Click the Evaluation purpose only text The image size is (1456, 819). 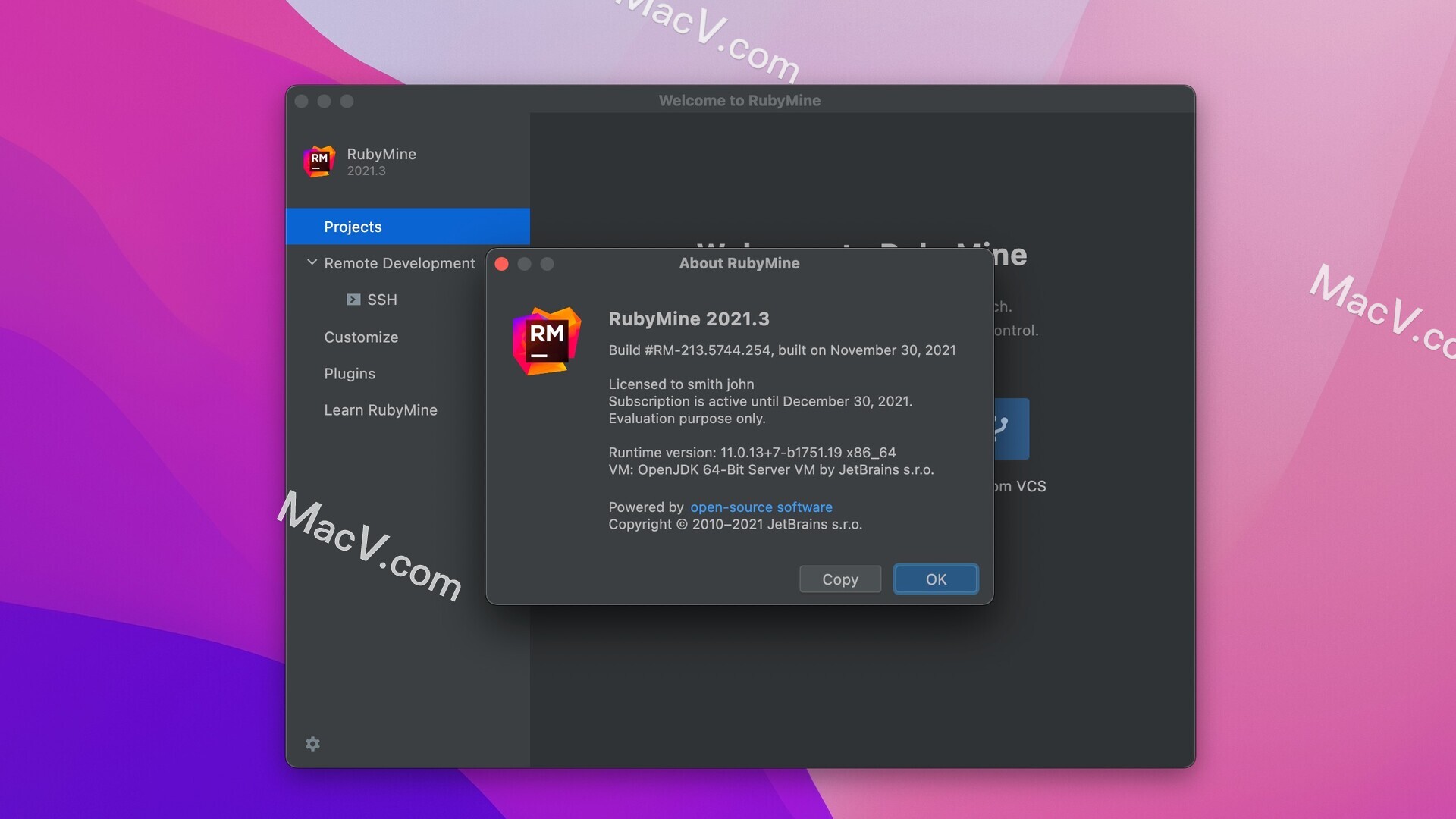pyautogui.click(x=686, y=419)
